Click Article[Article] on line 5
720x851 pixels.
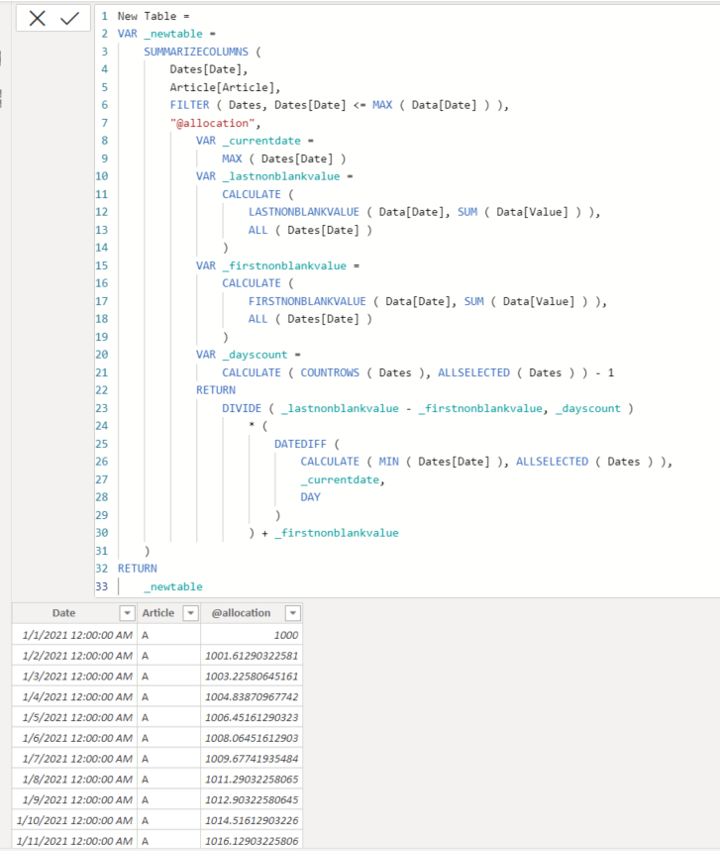click(x=222, y=87)
